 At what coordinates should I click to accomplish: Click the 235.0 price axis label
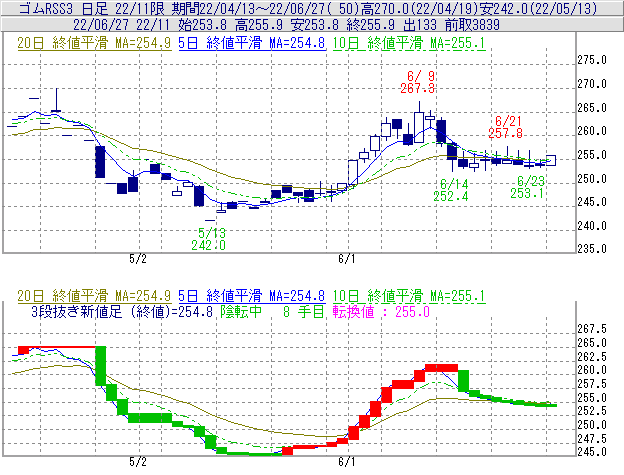(592, 249)
